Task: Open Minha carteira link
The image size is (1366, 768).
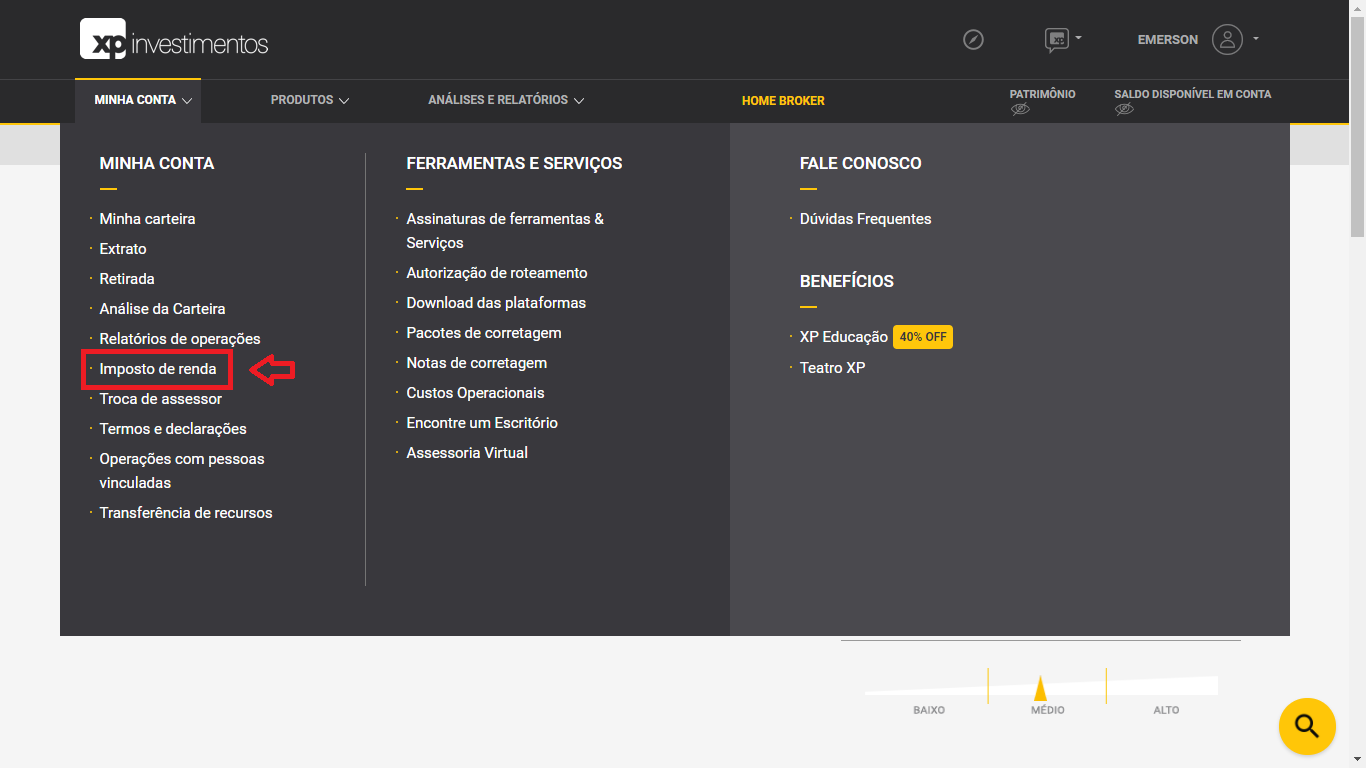Action: tap(147, 219)
